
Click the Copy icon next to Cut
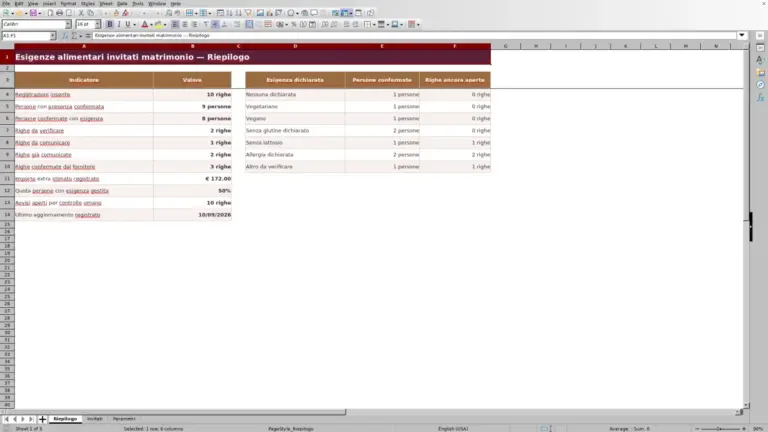tap(90, 13)
